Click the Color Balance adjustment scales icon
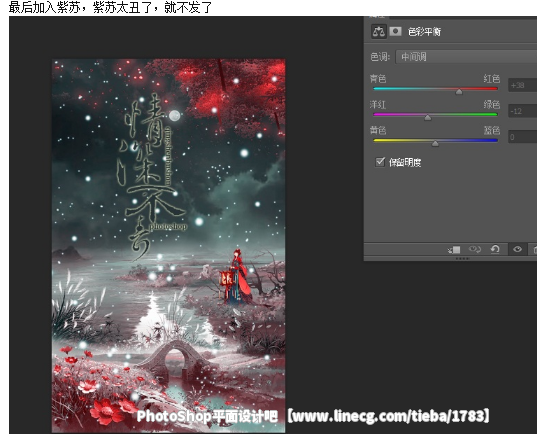The width and height of the screenshot is (545, 435). coord(379,32)
